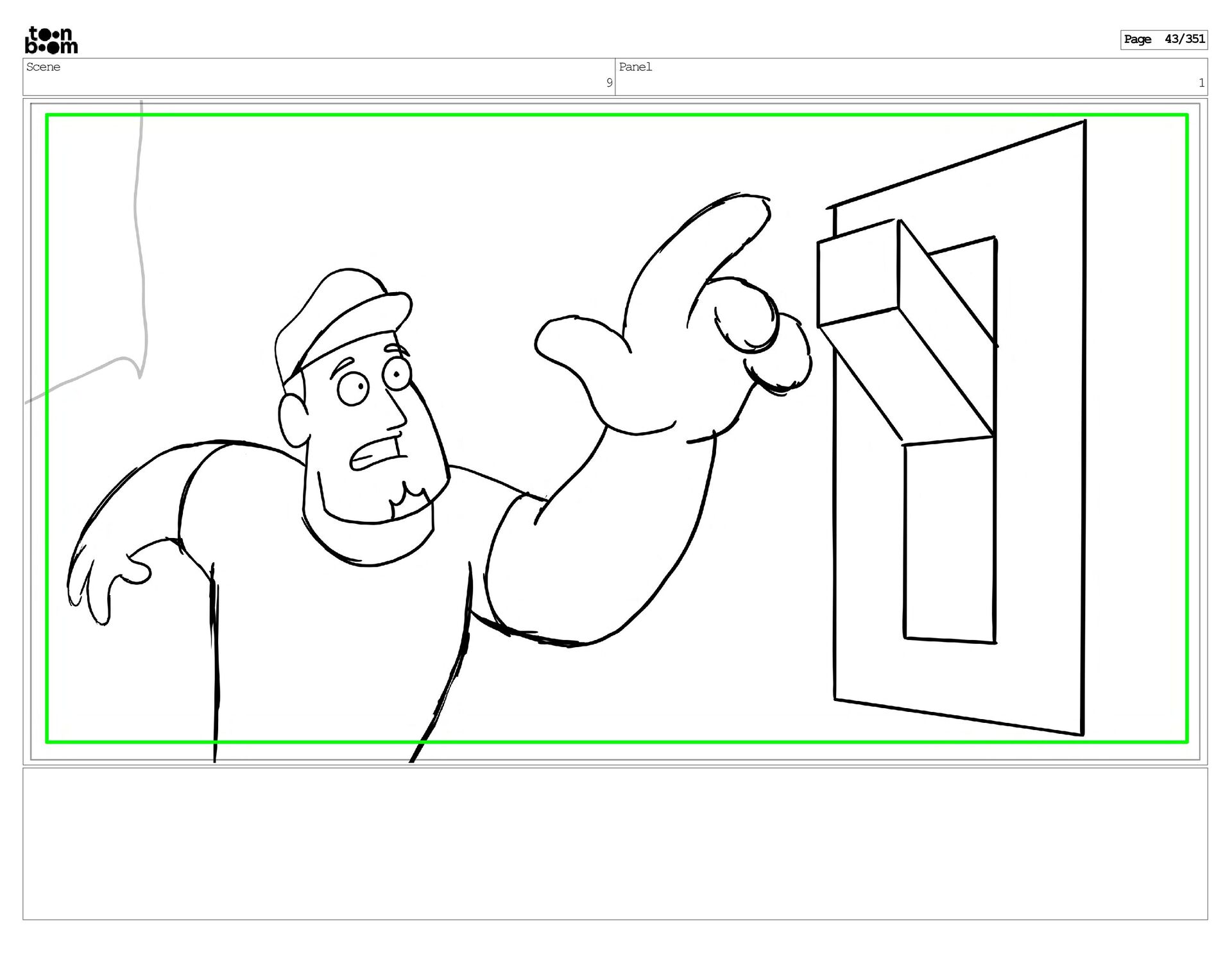Select the Scene label field
This screenshot has height=954, width=1232.
44,67
